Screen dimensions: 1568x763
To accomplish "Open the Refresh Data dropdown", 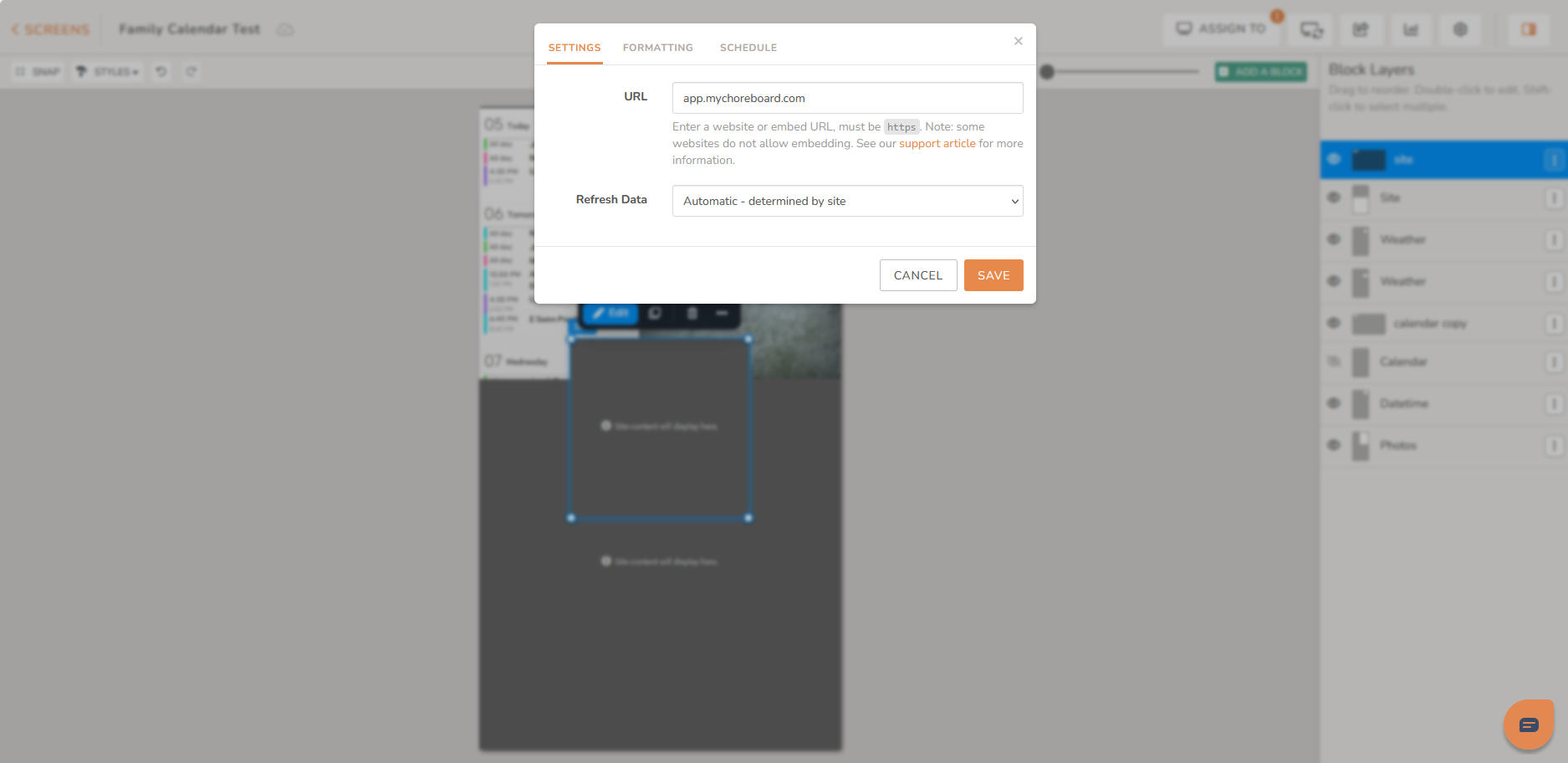I will 848,201.
